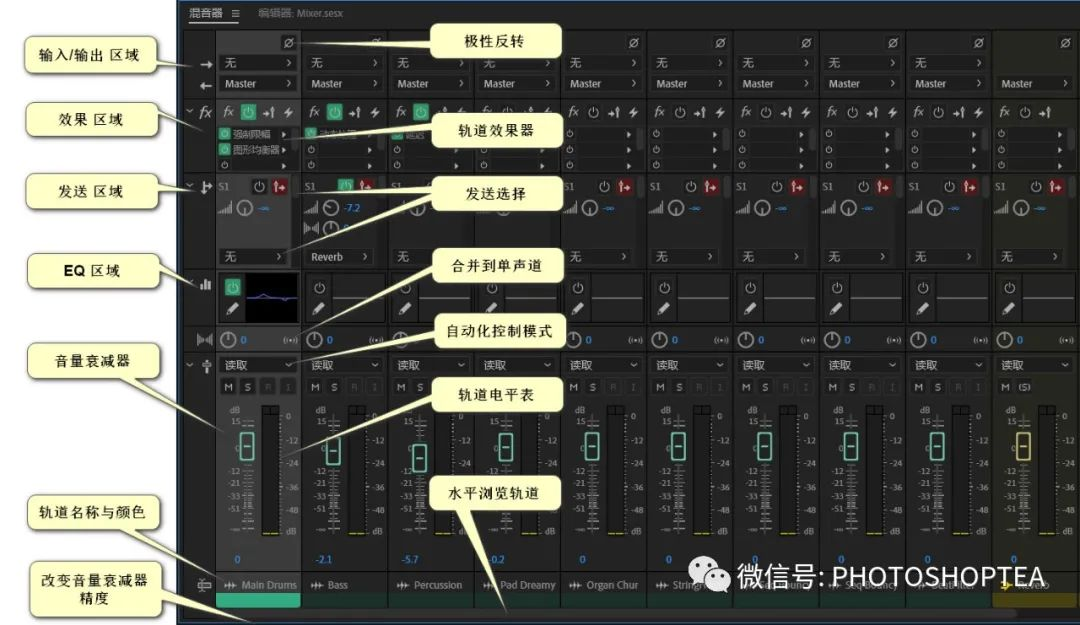Solo the Bass track

[335, 387]
